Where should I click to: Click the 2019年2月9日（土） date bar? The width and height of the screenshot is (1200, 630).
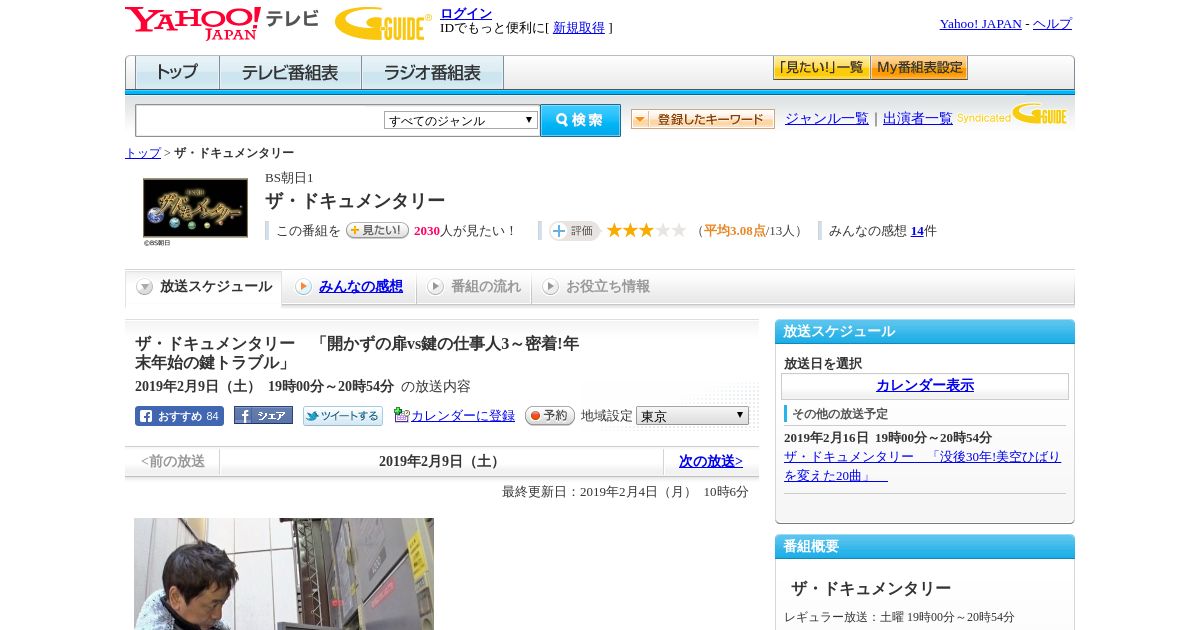[441, 462]
